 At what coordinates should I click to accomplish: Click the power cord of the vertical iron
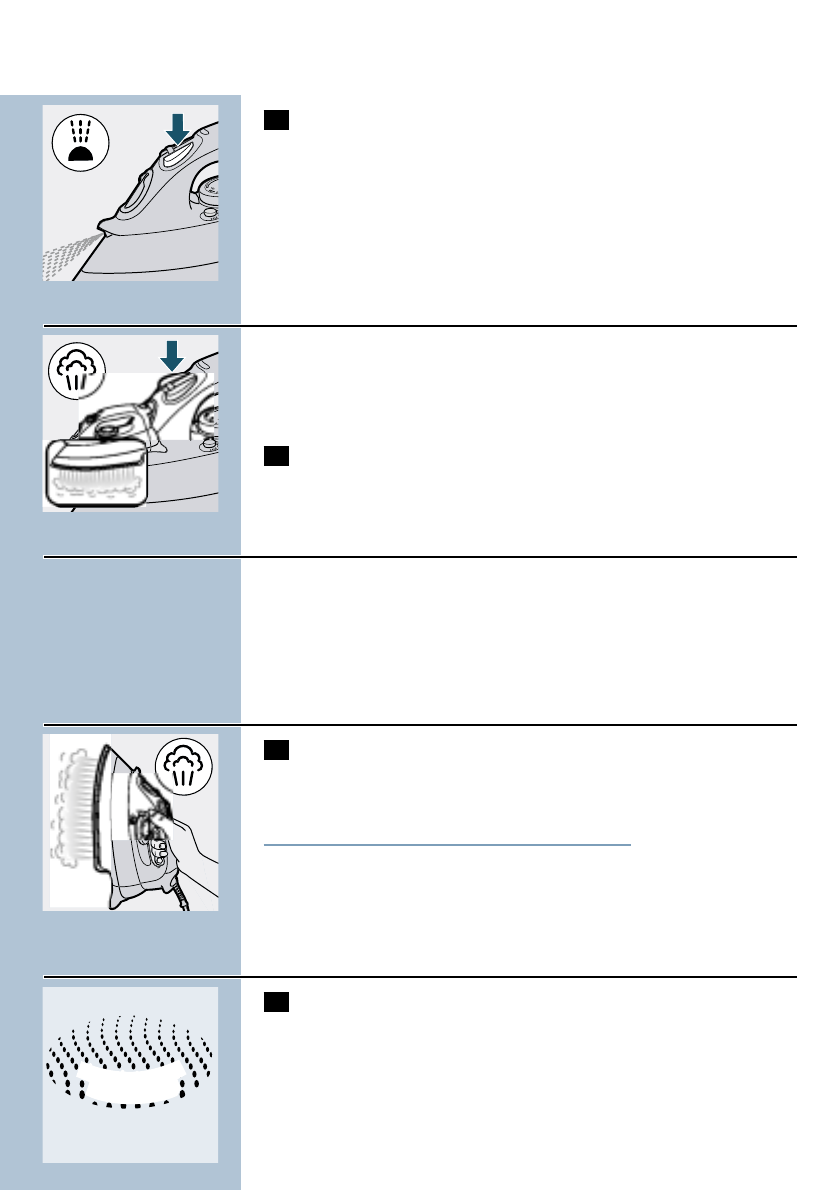[181, 892]
